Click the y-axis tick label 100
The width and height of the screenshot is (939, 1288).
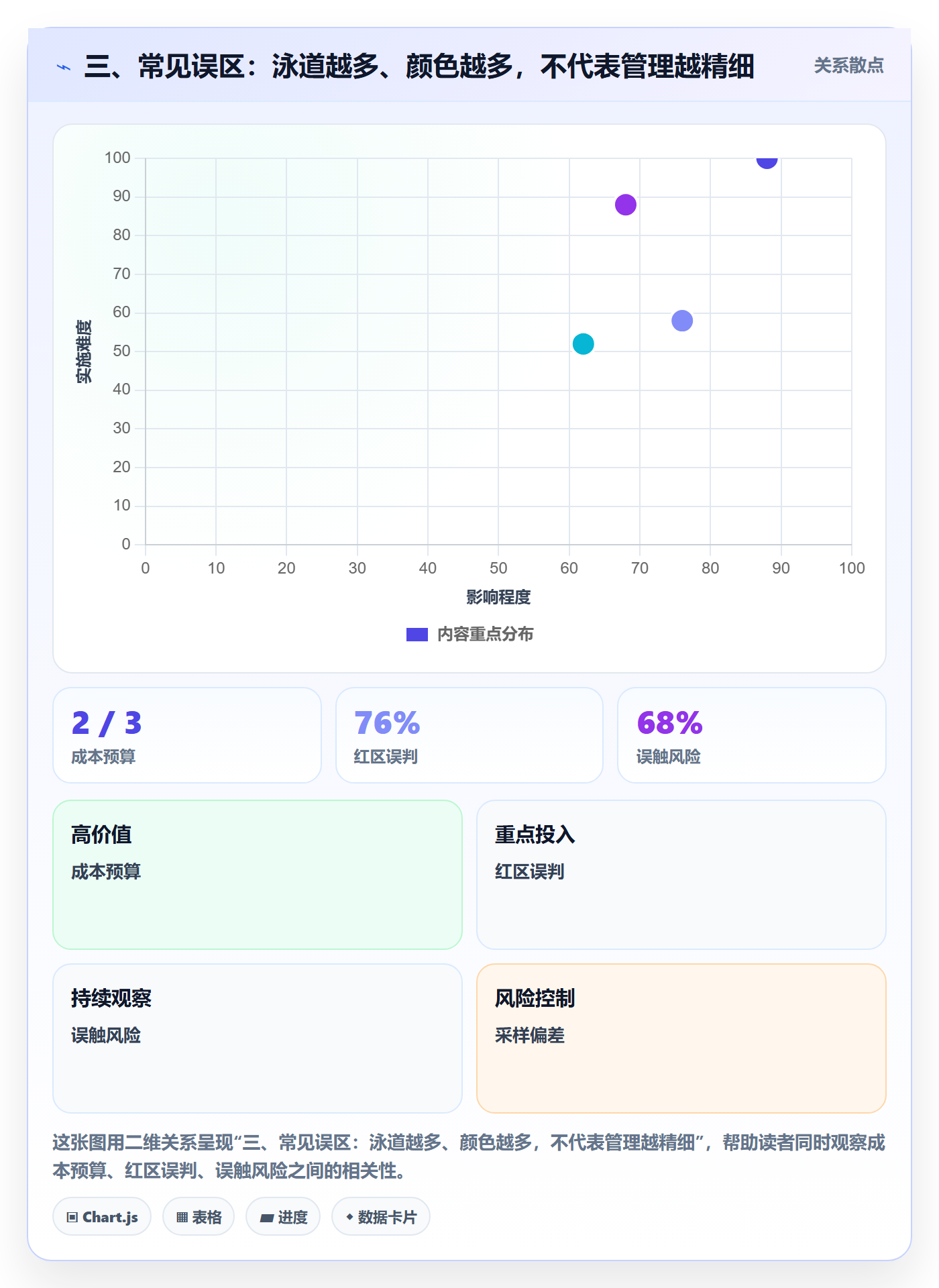click(117, 158)
